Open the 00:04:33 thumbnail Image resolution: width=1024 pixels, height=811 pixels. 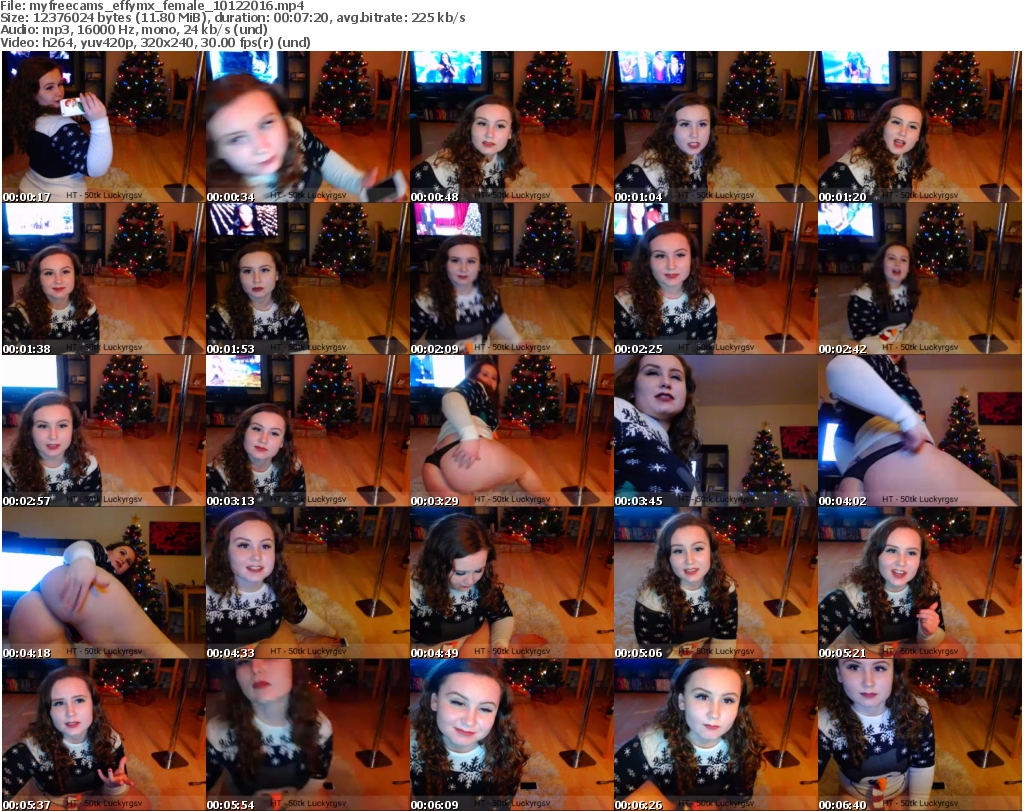point(308,583)
